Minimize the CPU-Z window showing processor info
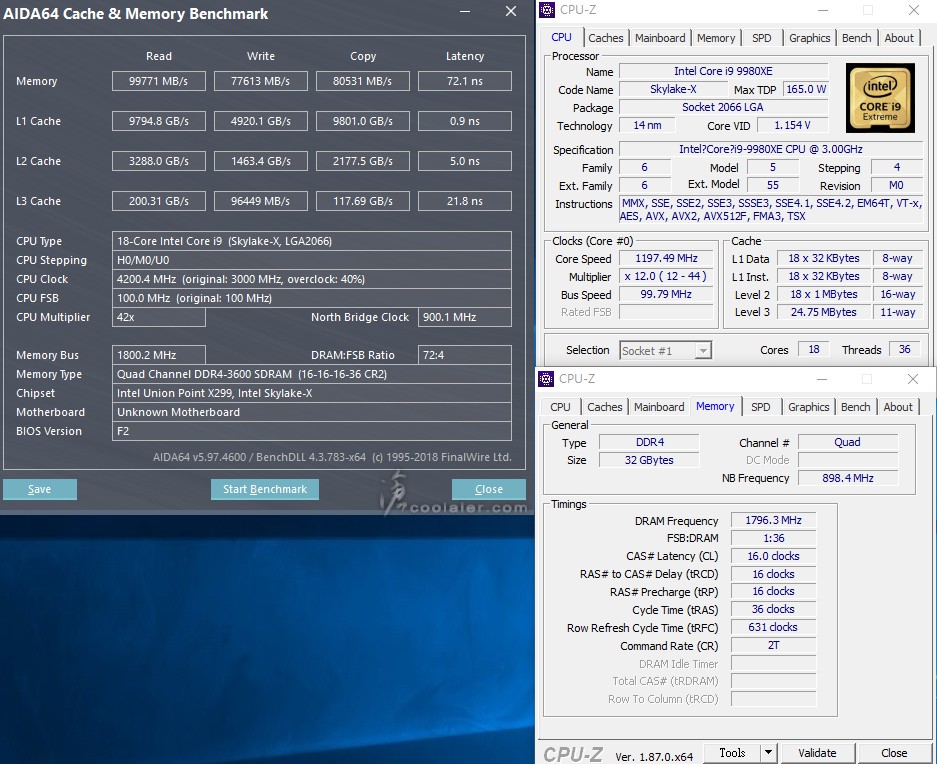937x764 pixels. pyautogui.click(x=821, y=11)
